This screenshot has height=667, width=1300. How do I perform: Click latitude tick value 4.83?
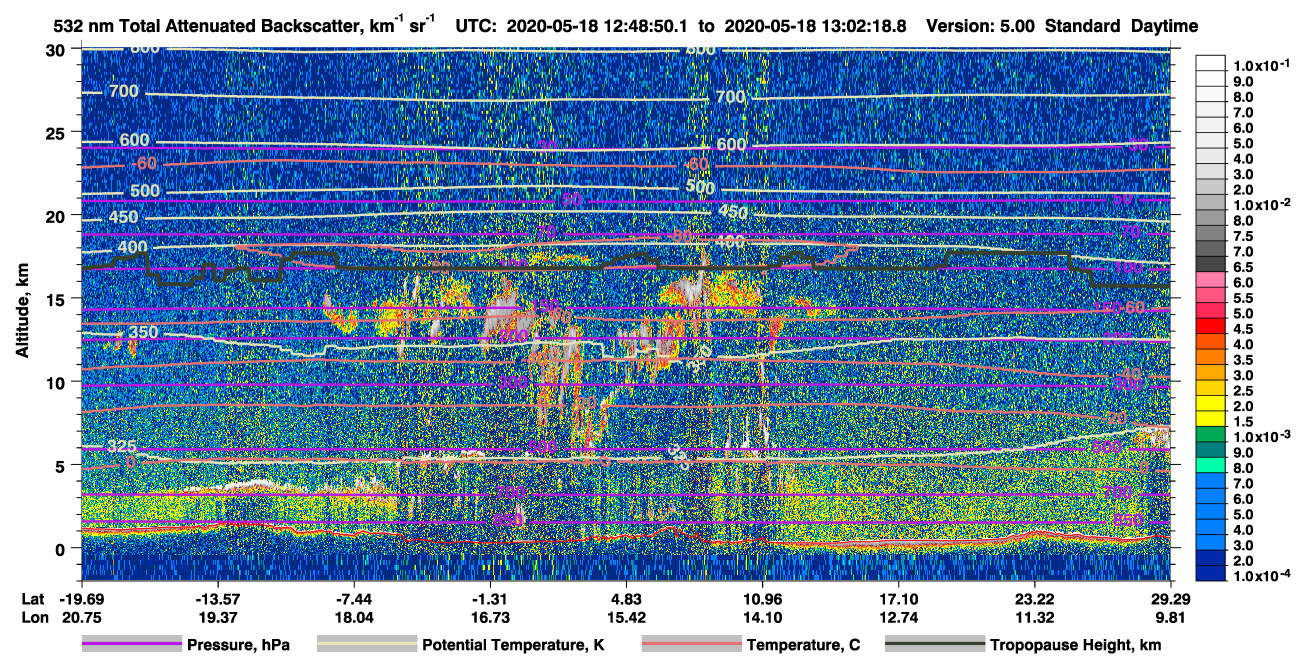[626, 599]
